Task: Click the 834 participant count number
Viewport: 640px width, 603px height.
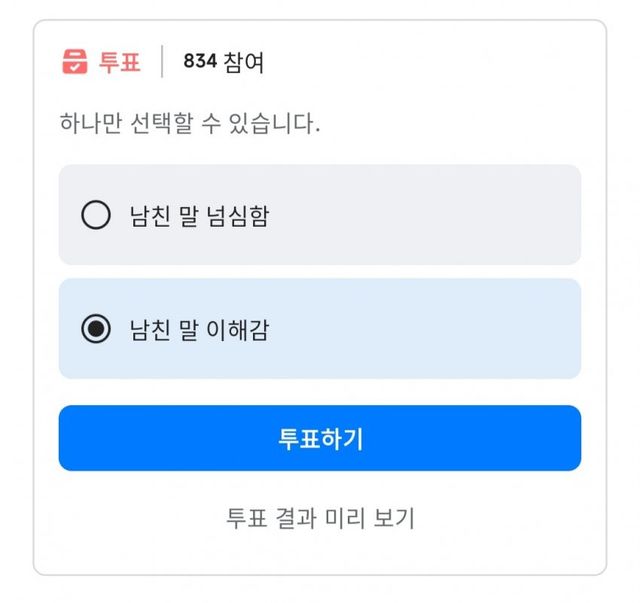Action: (x=199, y=62)
